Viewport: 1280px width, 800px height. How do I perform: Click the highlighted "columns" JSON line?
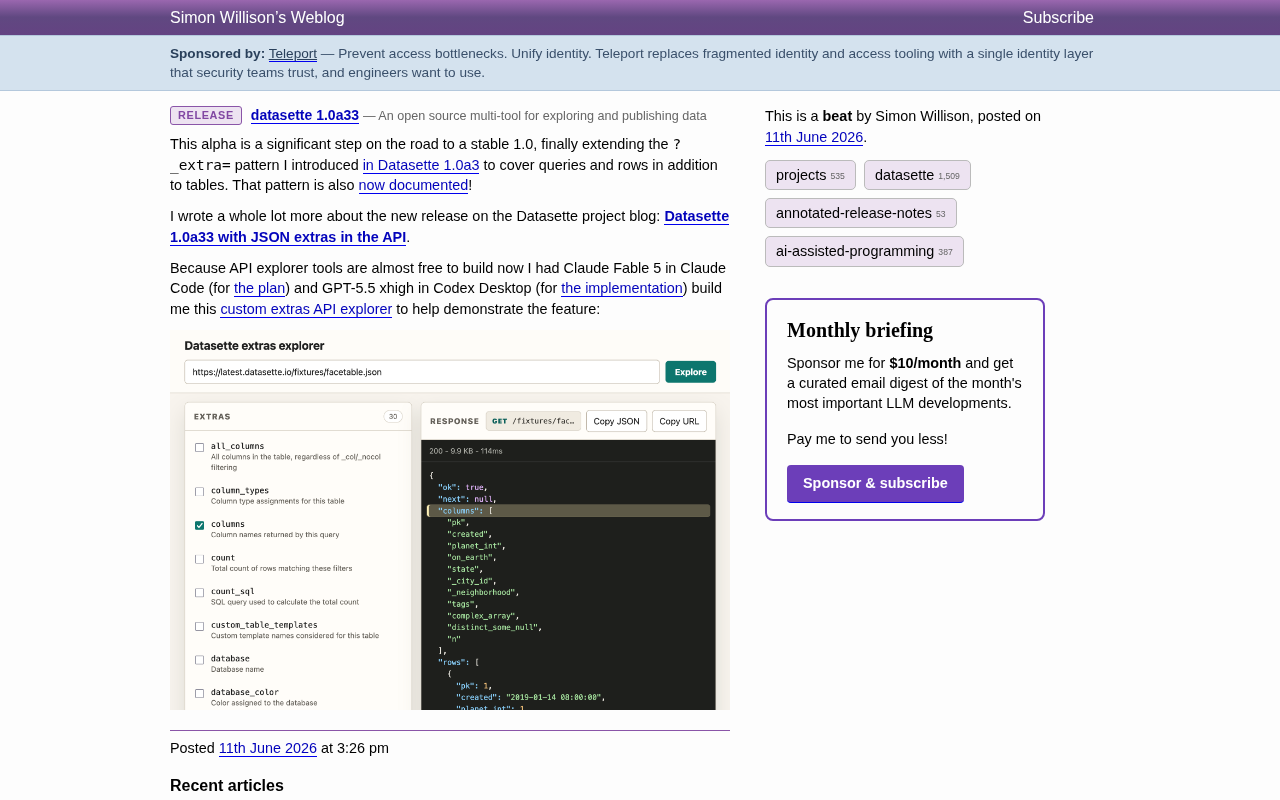coord(568,510)
